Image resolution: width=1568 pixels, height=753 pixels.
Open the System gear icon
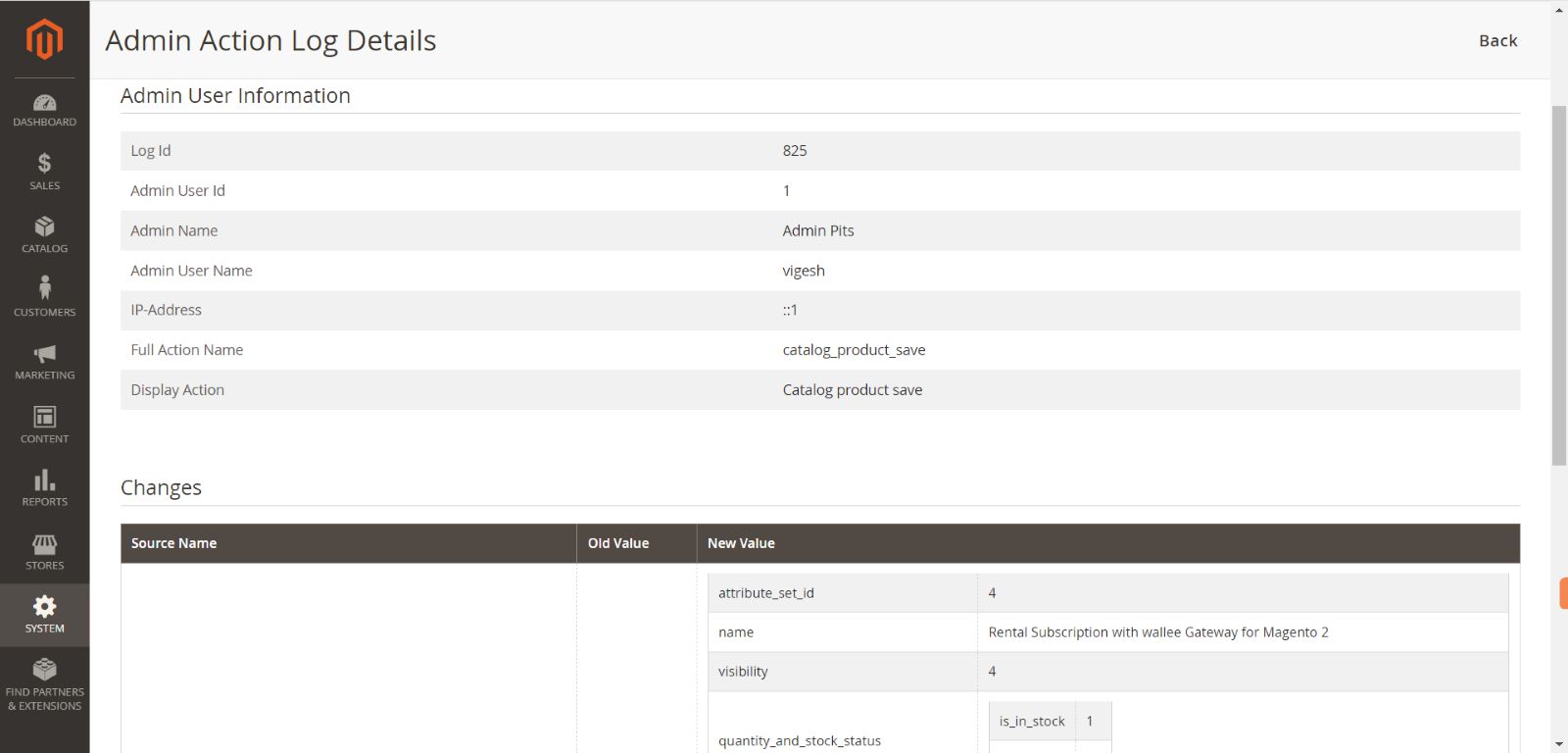click(44, 607)
